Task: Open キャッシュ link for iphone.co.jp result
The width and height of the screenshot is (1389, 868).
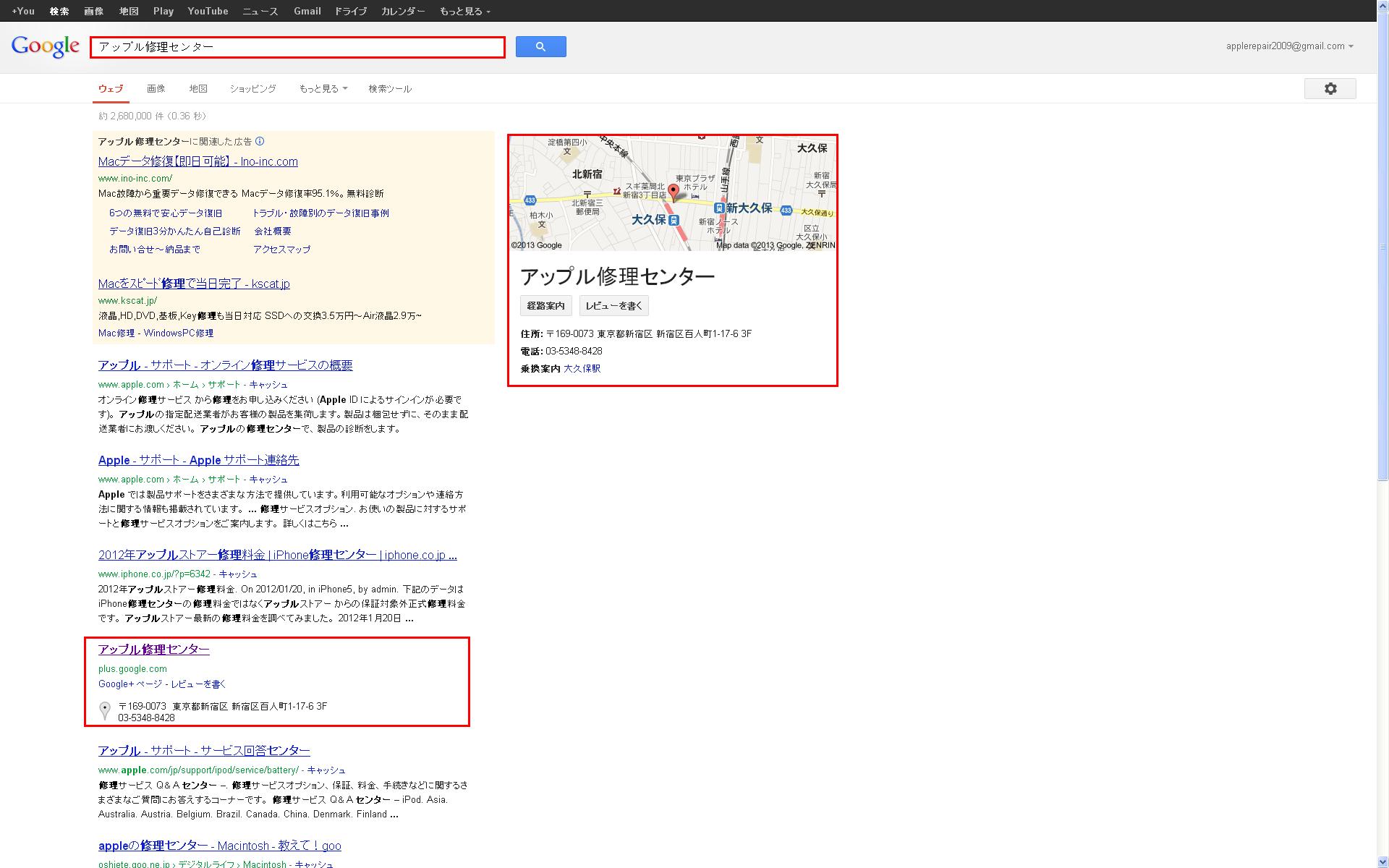Action: (x=238, y=574)
